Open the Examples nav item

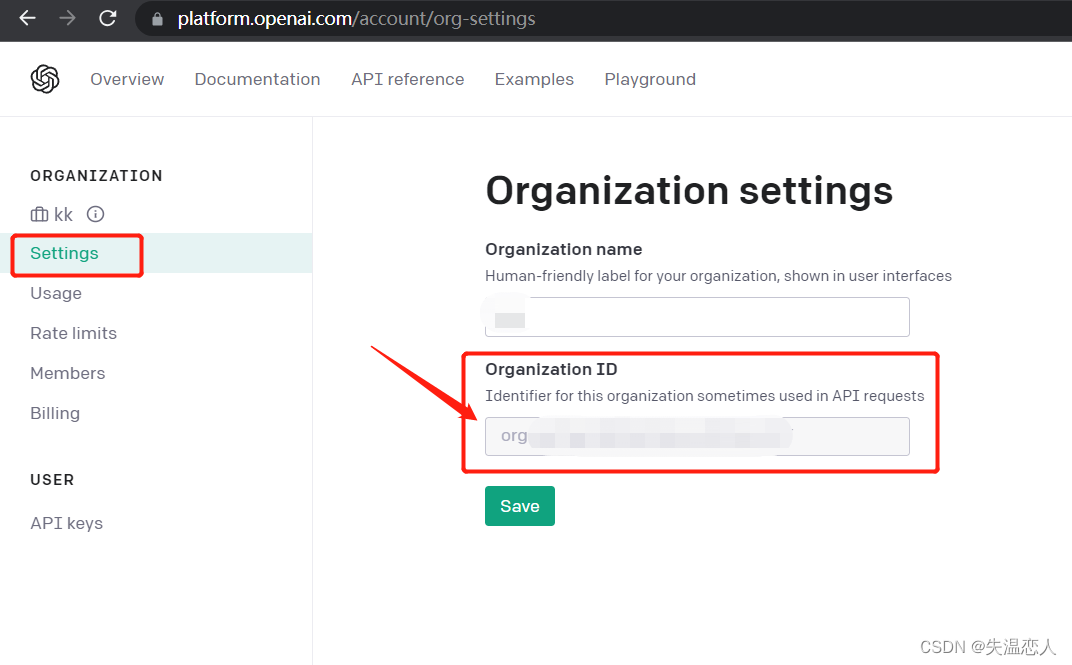[x=534, y=79]
